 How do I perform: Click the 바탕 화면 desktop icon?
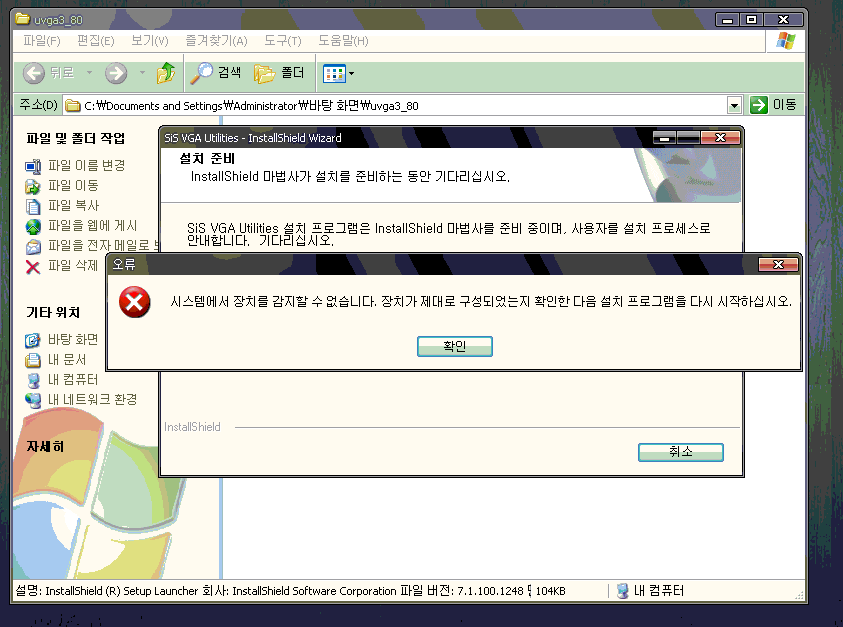(x=33, y=340)
